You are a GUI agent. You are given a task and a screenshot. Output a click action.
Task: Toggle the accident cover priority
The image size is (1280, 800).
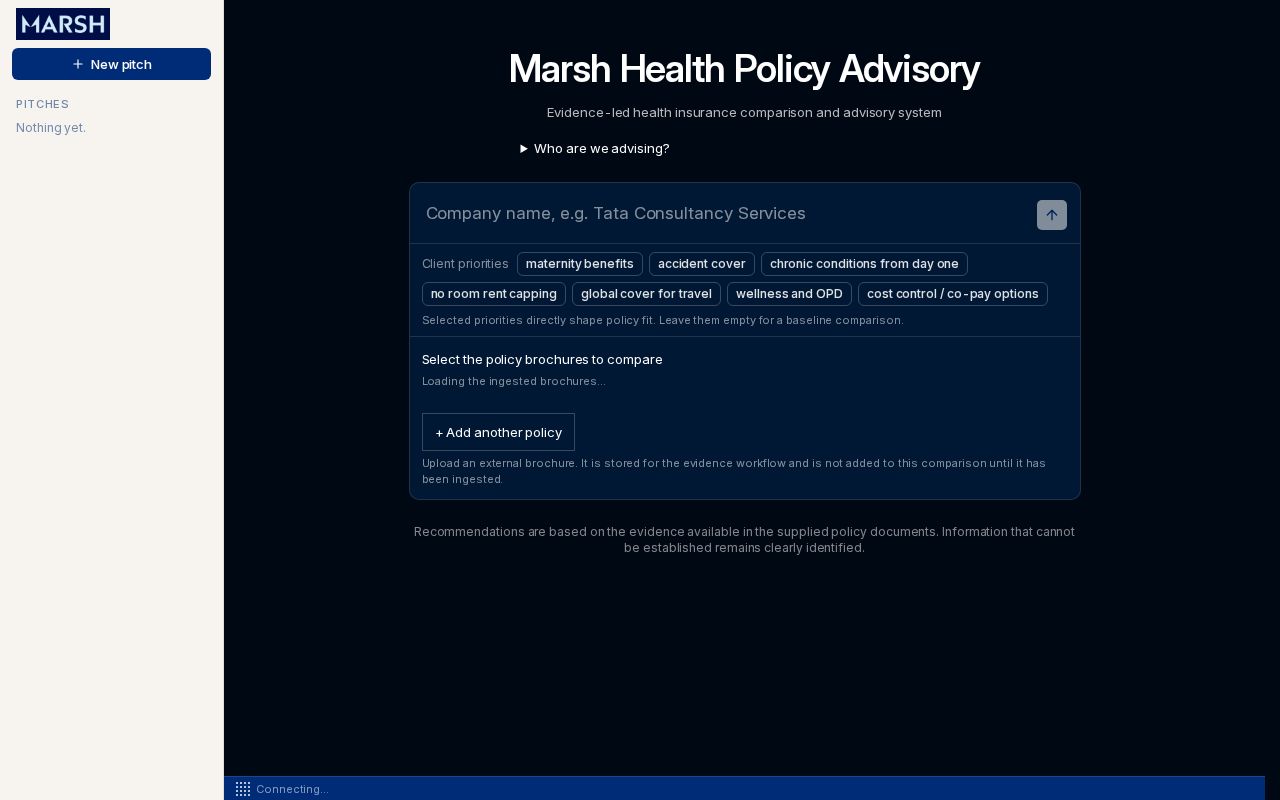[x=702, y=264]
